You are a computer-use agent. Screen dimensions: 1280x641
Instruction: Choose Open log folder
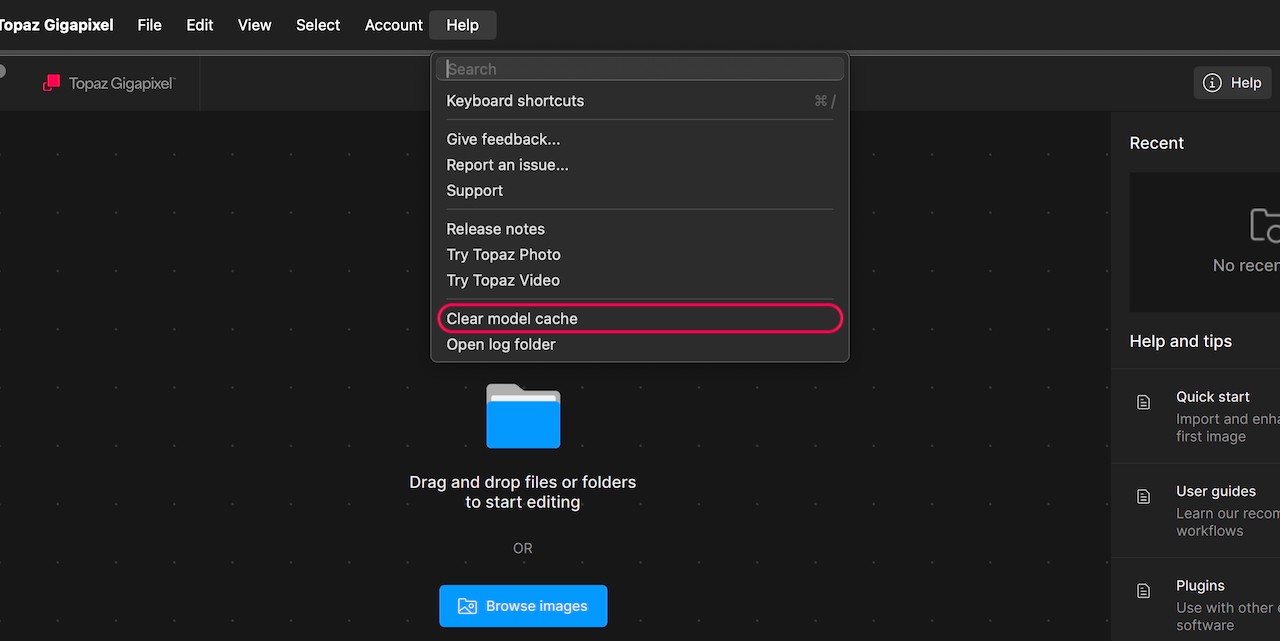click(x=640, y=345)
